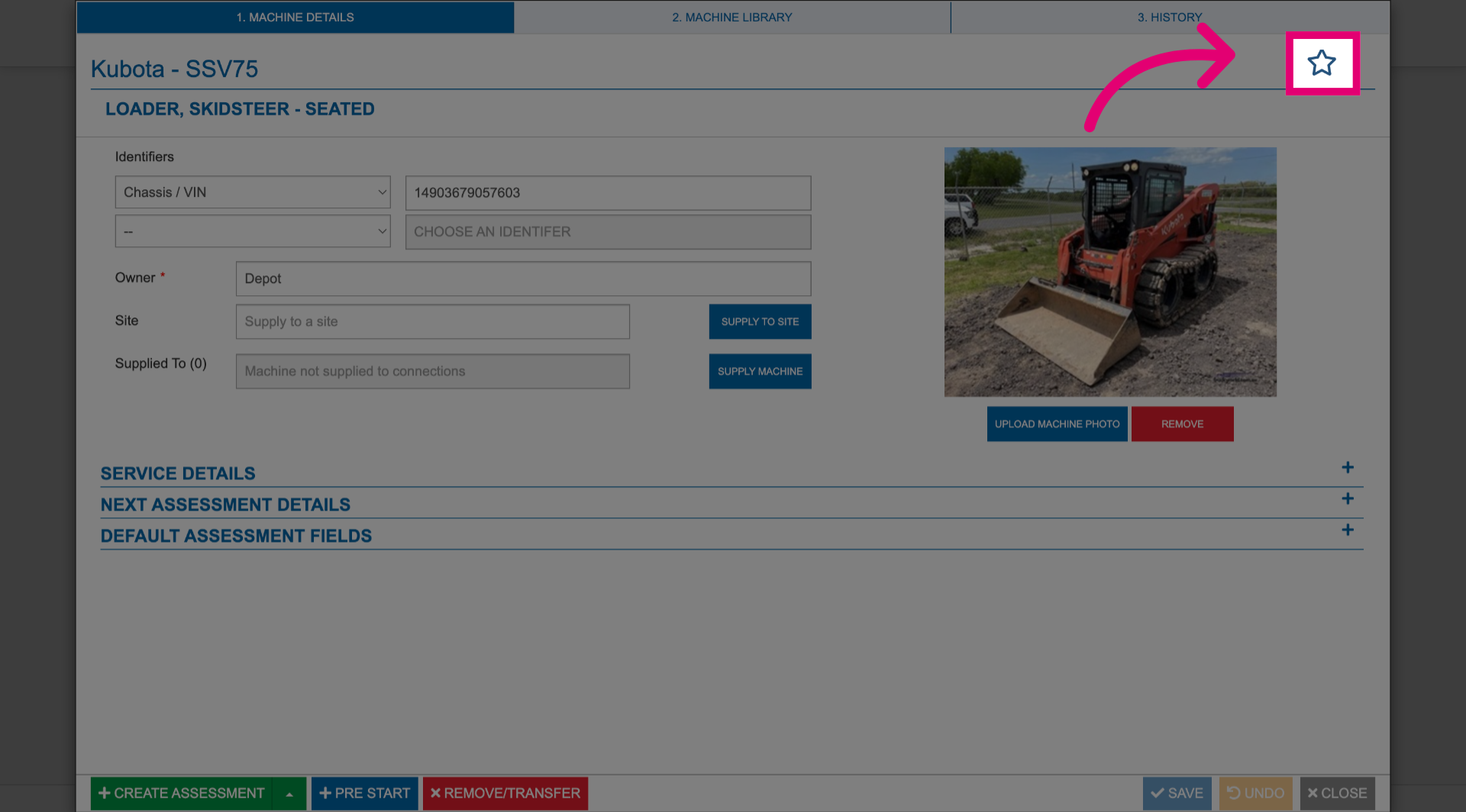This screenshot has width=1466, height=812.
Task: Click Supply To Site button
Action: pyautogui.click(x=760, y=321)
